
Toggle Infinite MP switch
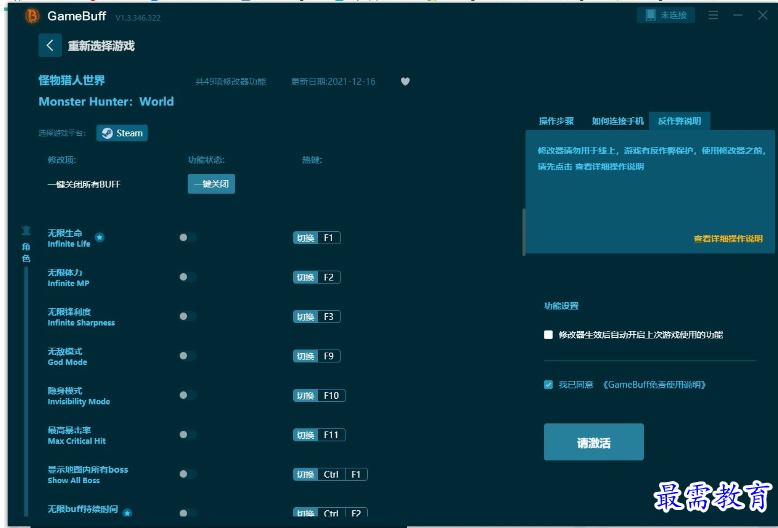click(188, 277)
